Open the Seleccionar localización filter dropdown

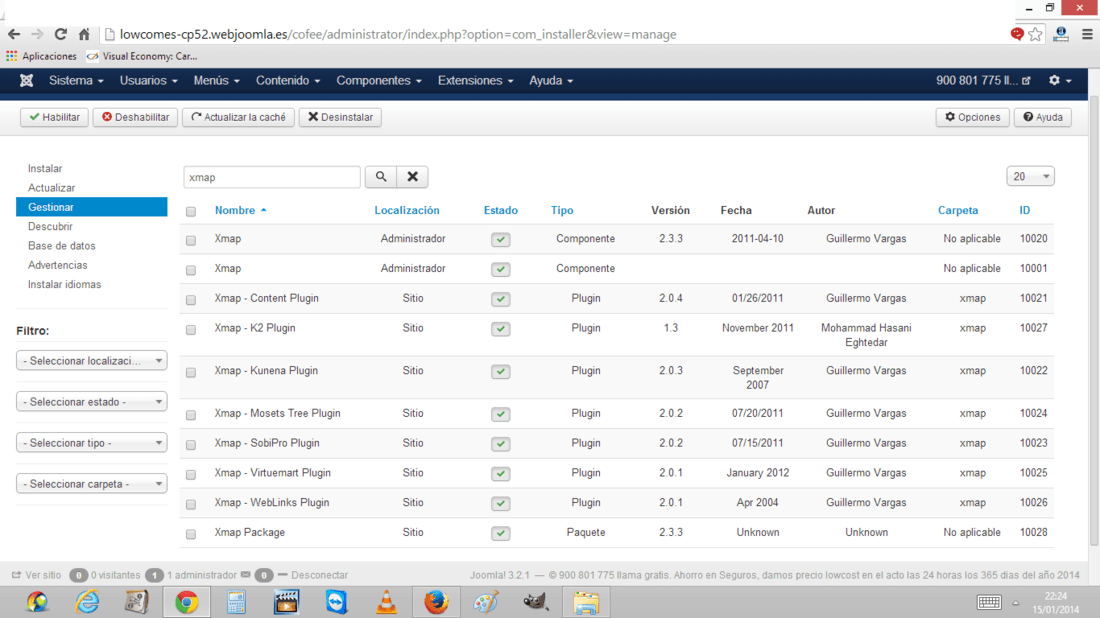[92, 361]
